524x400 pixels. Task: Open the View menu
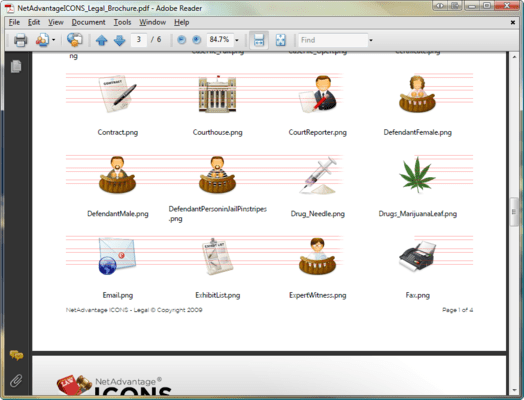pyautogui.click(x=55, y=22)
